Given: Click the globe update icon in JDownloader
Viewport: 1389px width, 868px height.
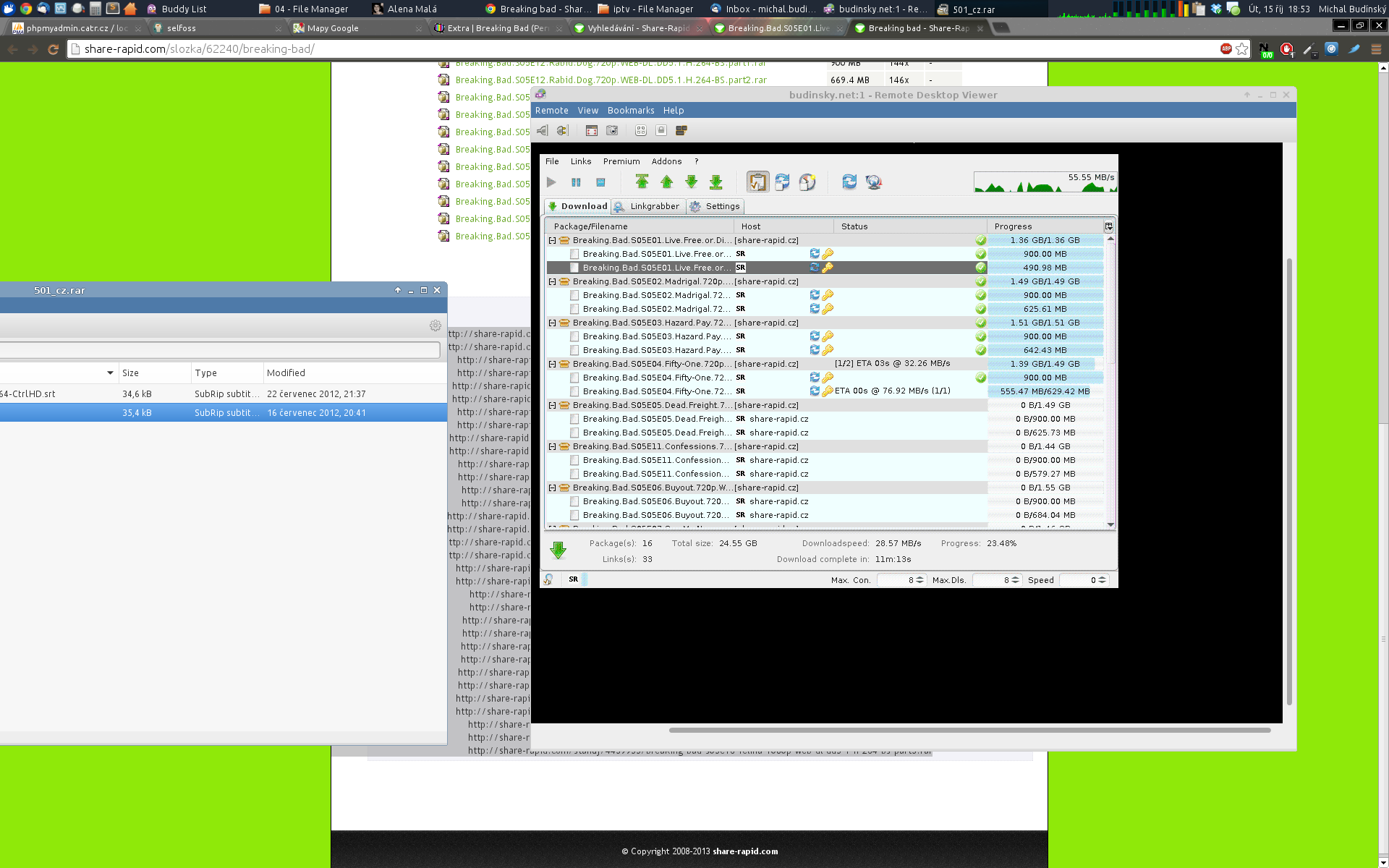Looking at the screenshot, I should tap(874, 182).
